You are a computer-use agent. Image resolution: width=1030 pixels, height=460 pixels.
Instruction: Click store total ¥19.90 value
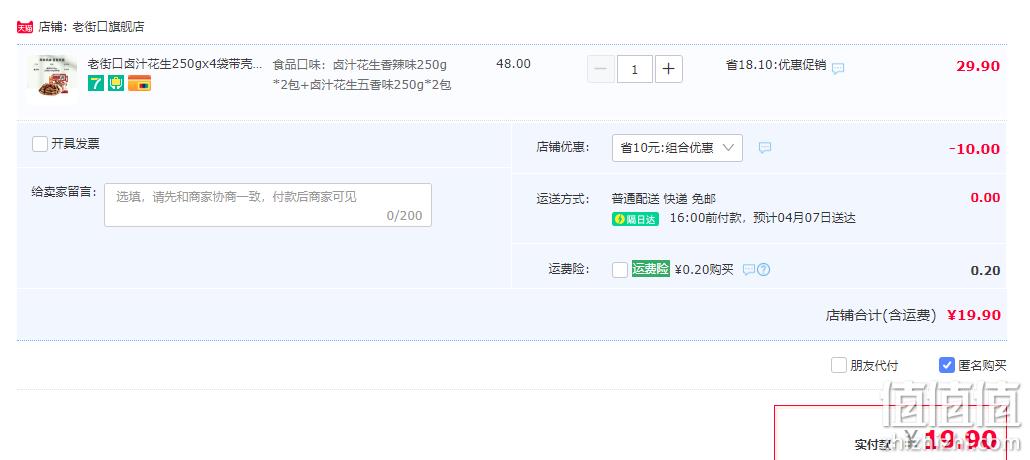coord(974,315)
